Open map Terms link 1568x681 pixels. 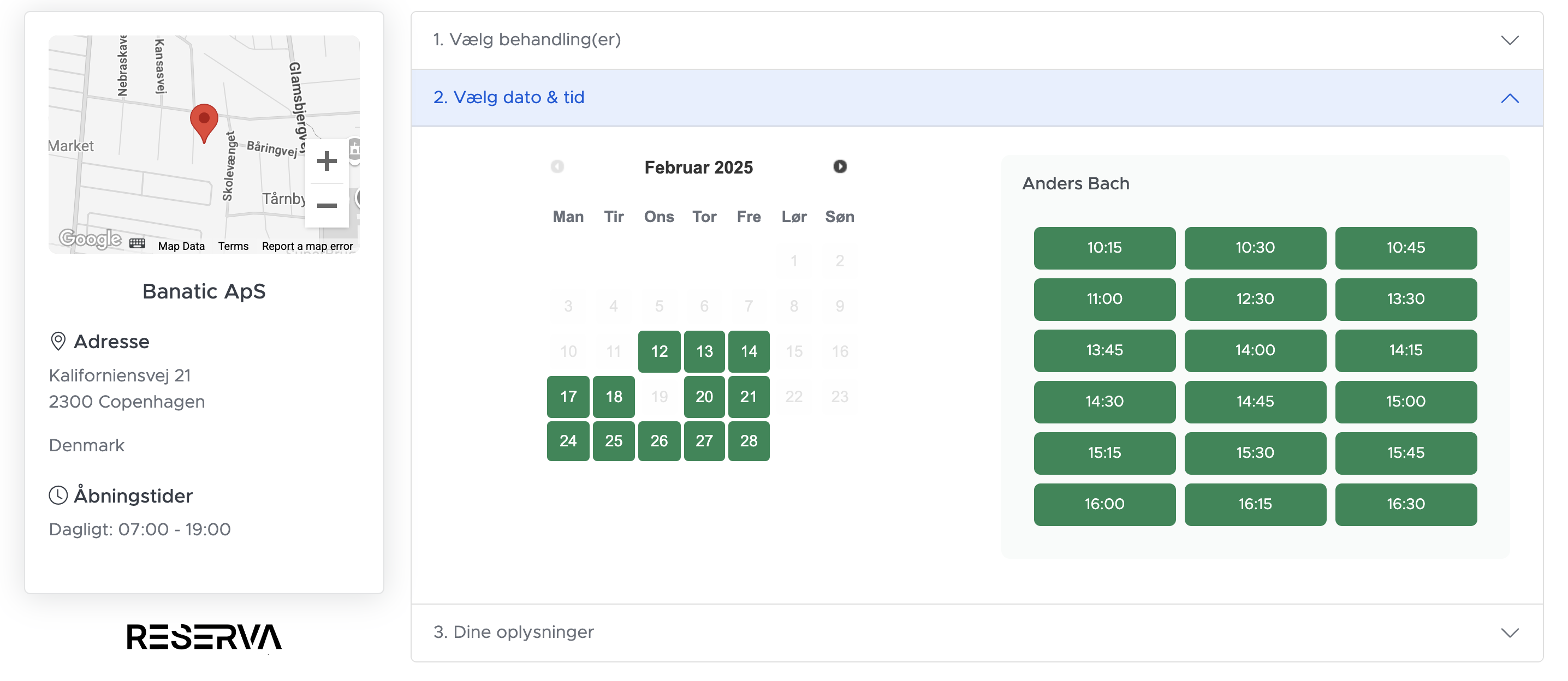[233, 246]
